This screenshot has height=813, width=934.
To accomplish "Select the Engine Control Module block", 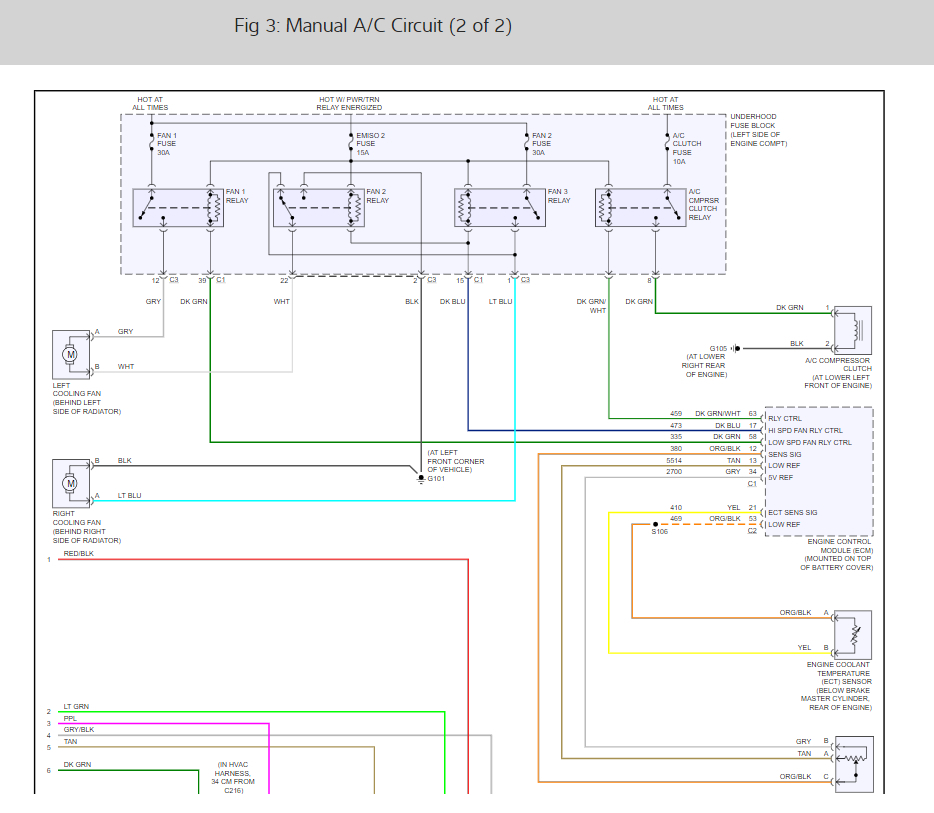I will 819,472.
